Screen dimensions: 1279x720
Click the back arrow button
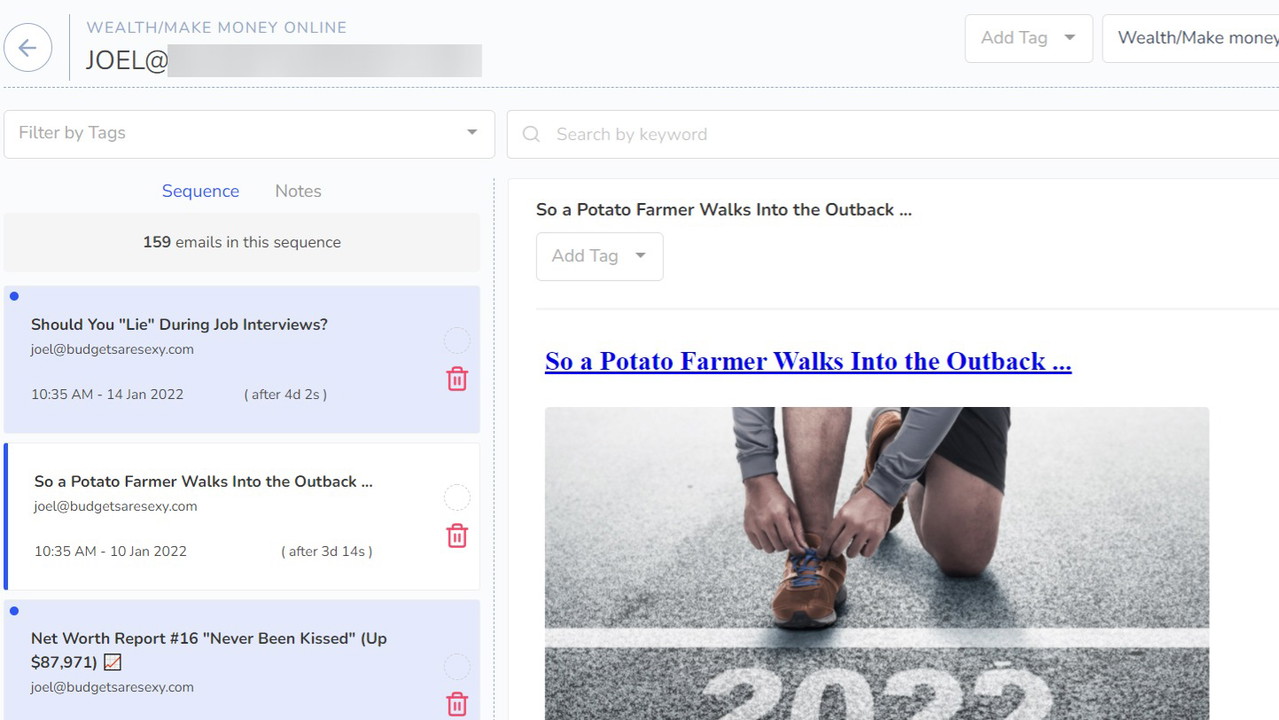coord(28,47)
